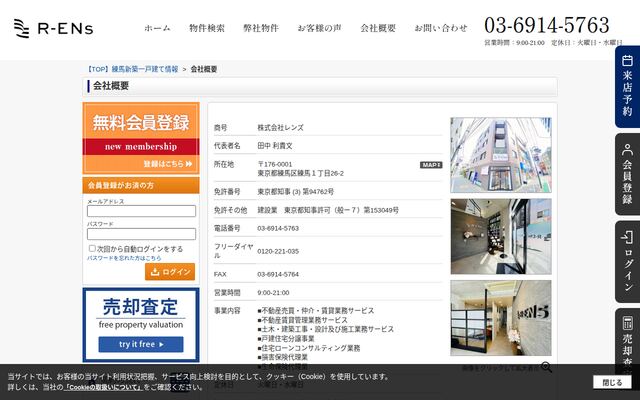Open the building exterior photo thumbnail

click(501, 155)
